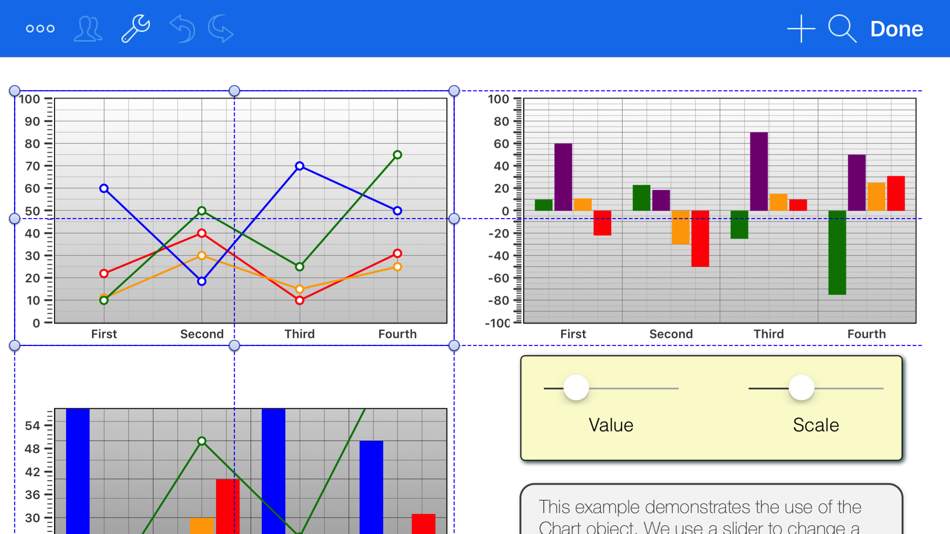The width and height of the screenshot is (950, 534).
Task: Click the blue line point at First, value 60
Action: click(x=104, y=189)
